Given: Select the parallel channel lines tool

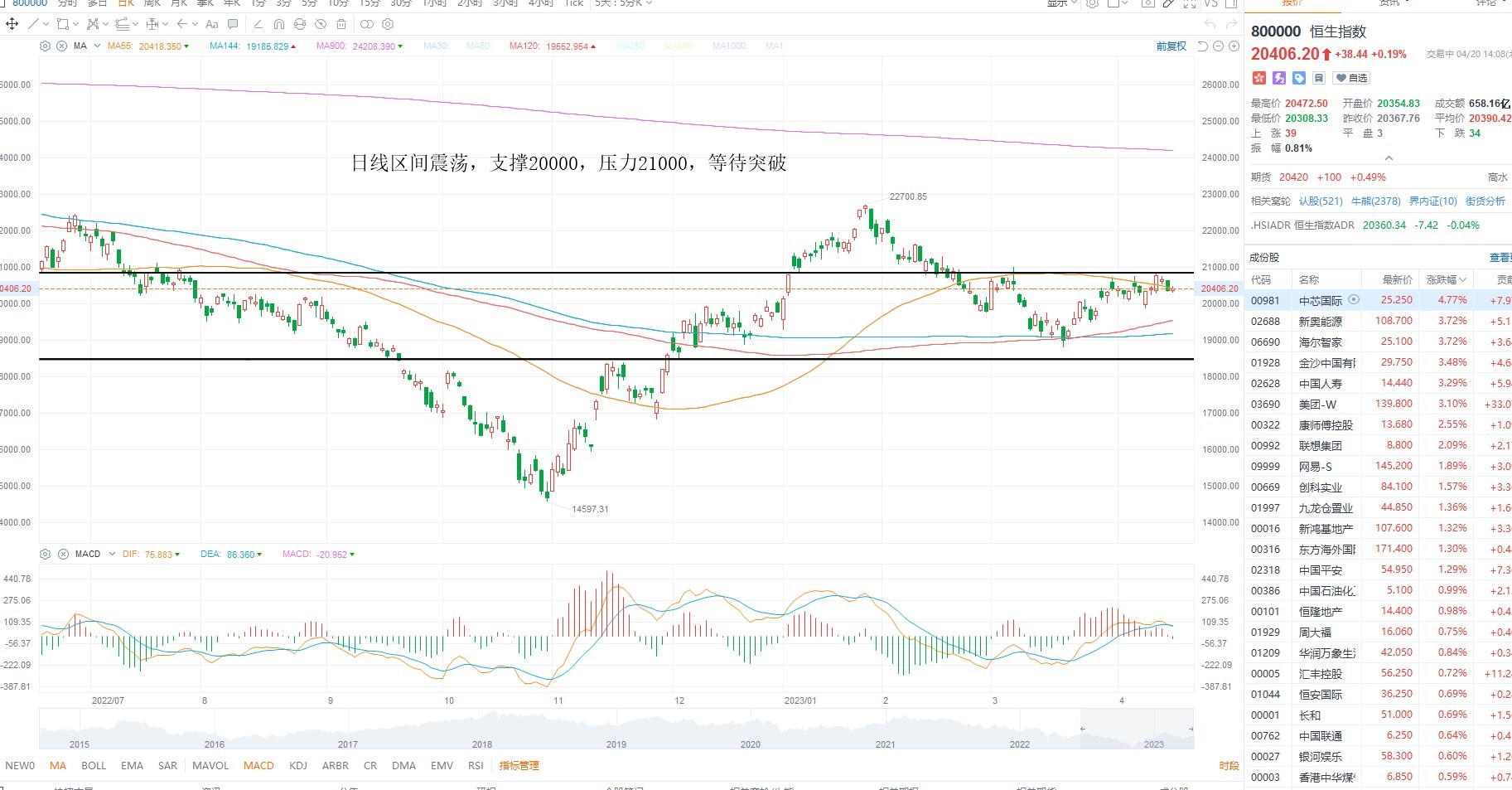Looking at the screenshot, I should 123,24.
